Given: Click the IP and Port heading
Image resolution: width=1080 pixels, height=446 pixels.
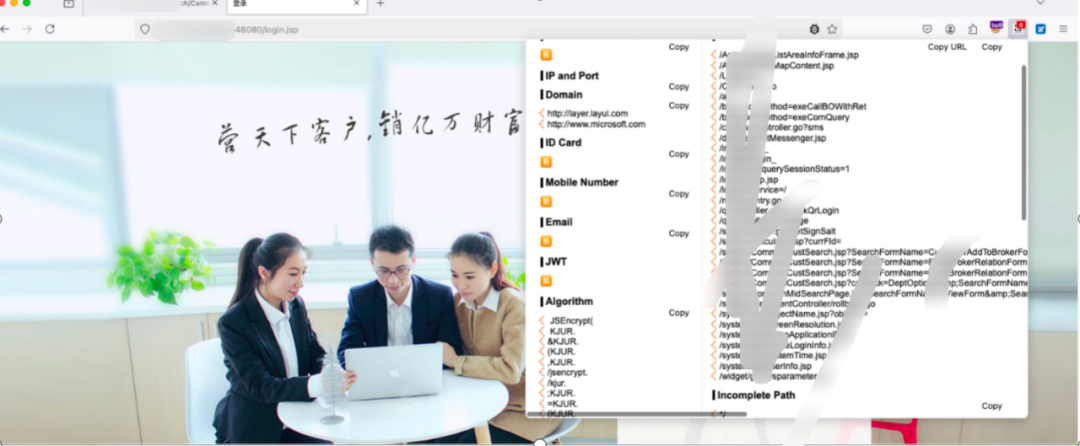Looking at the screenshot, I should click(572, 76).
